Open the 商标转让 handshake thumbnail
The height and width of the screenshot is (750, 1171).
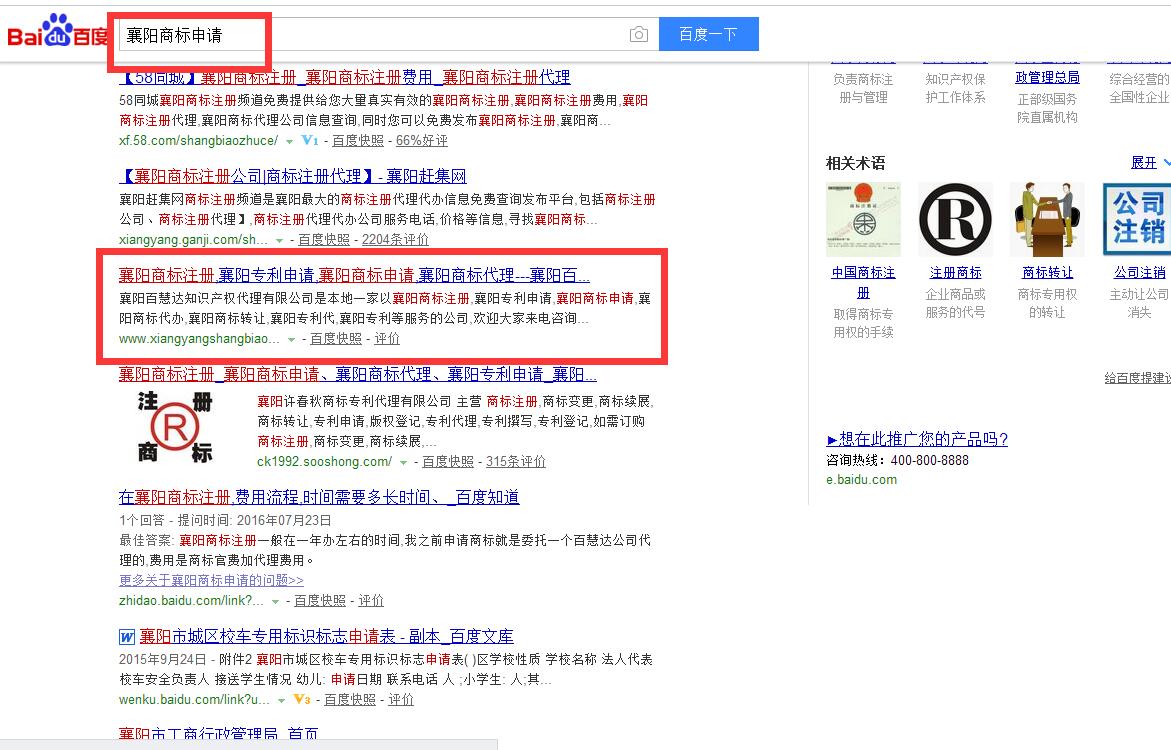[1047, 220]
